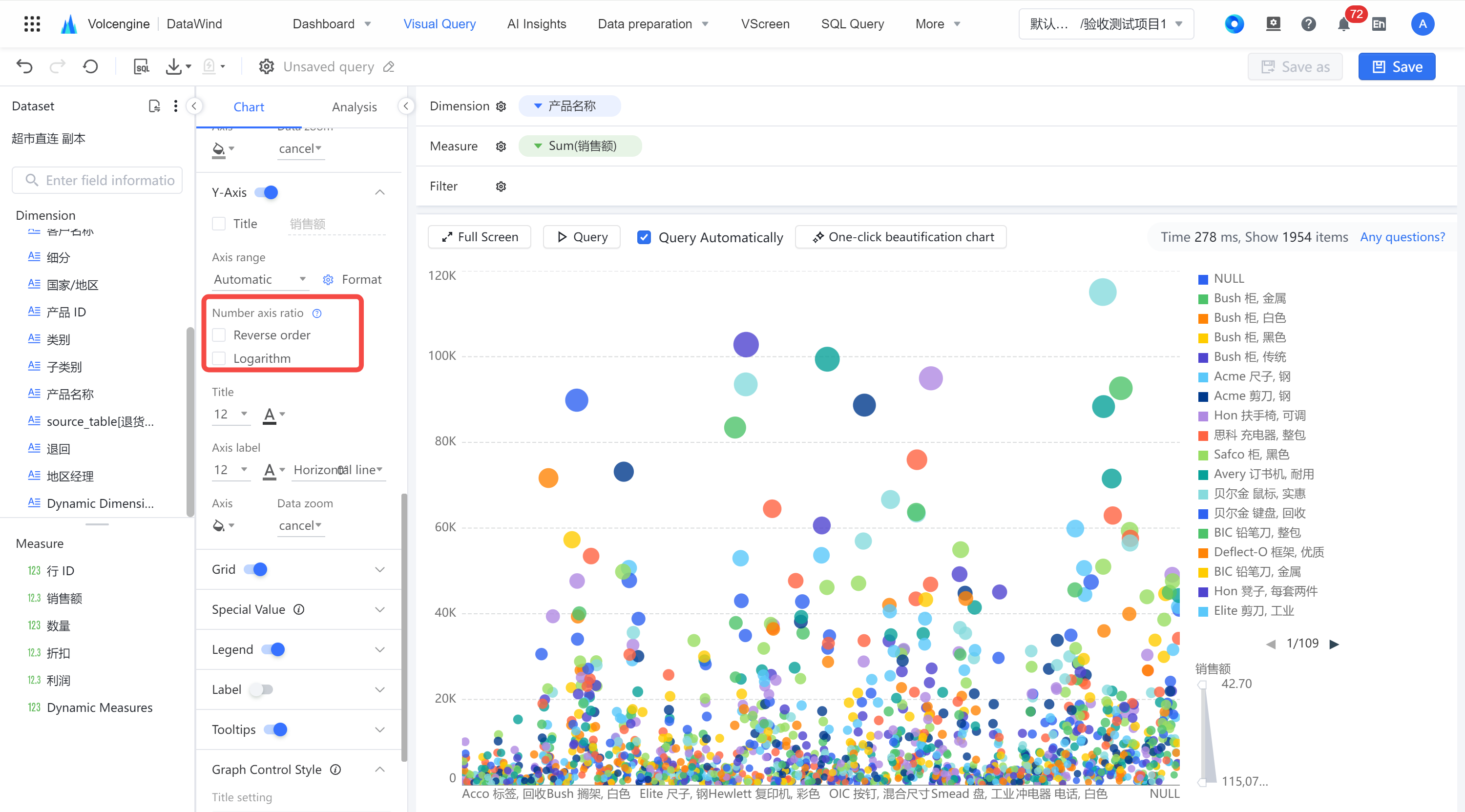This screenshot has width=1465, height=812.
Task: Collapse the Y-Axis section chevron
Action: [380, 192]
